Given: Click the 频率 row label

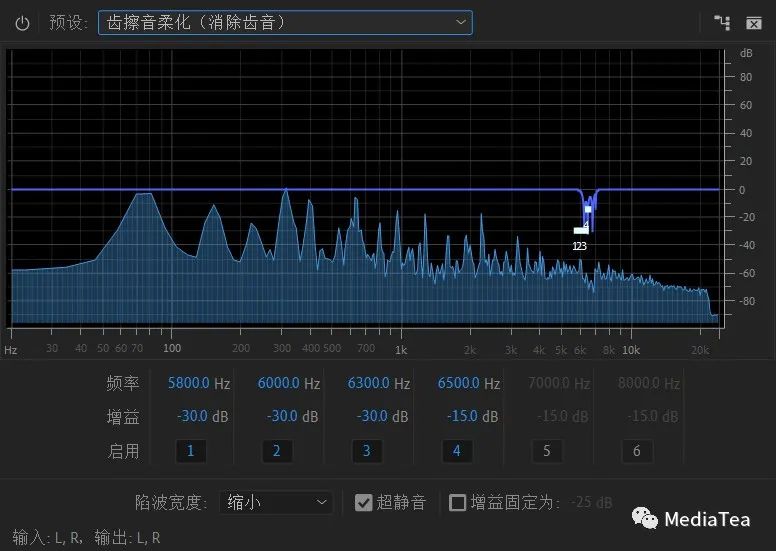Looking at the screenshot, I should (x=123, y=384).
